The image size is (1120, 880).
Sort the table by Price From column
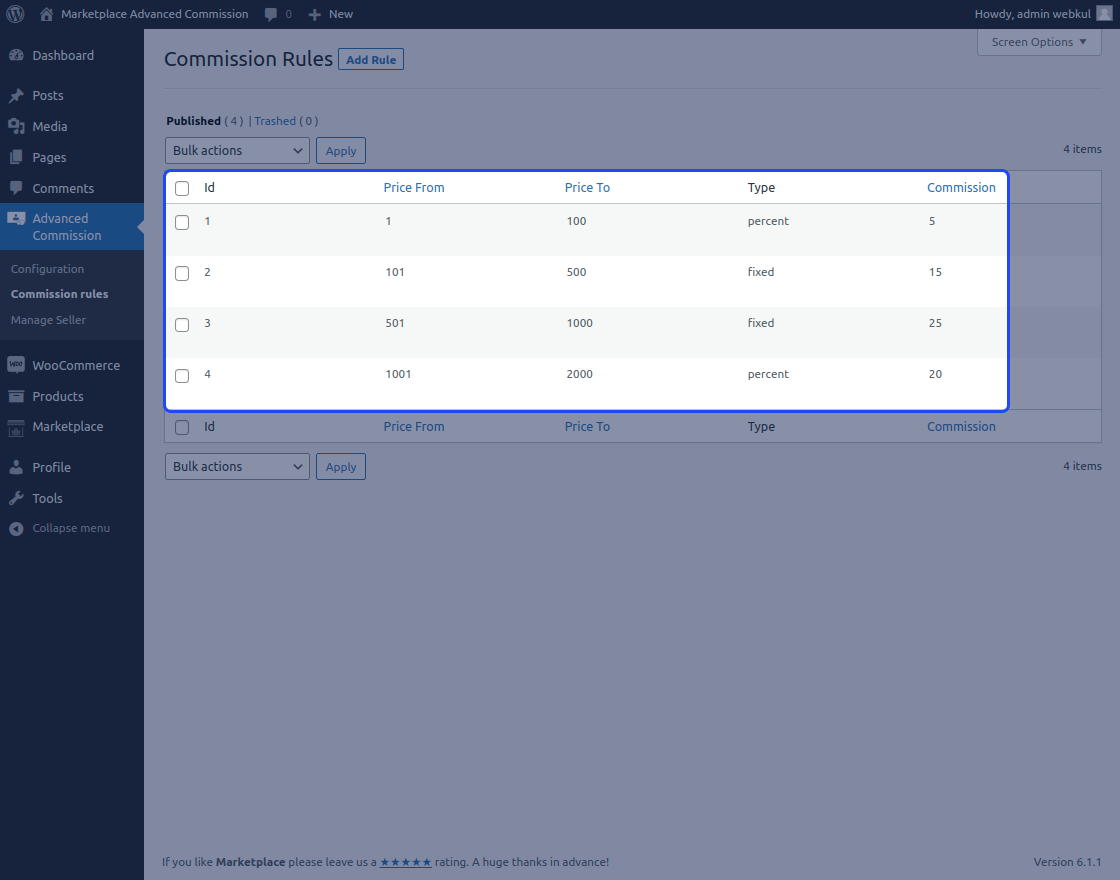(413, 187)
